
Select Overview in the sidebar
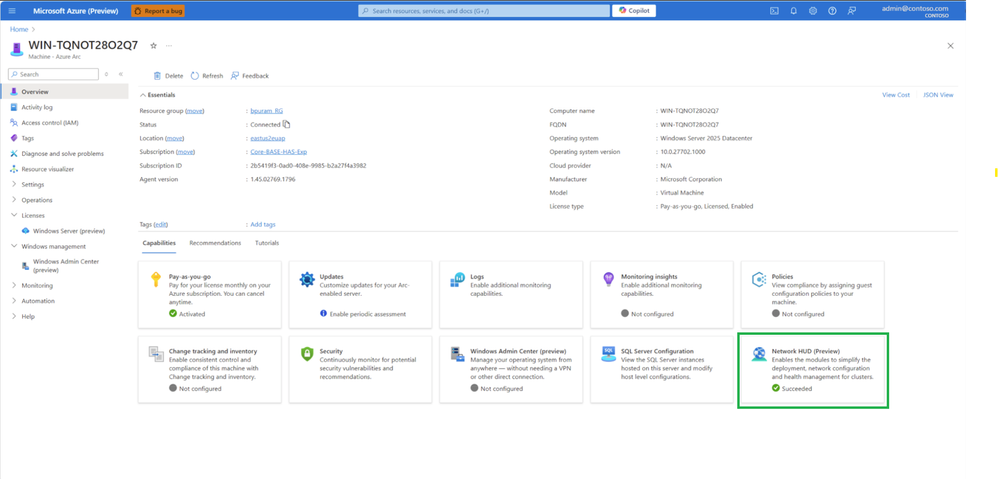pos(64,92)
